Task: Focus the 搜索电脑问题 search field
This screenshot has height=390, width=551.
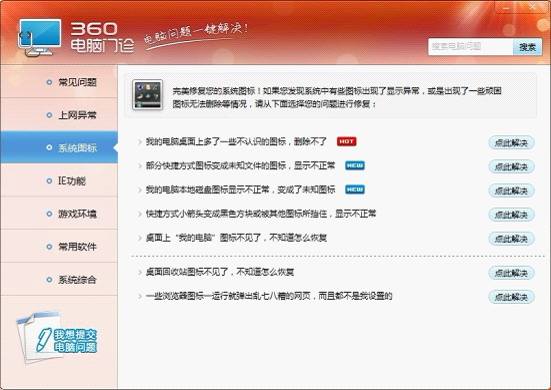Action: pyautogui.click(x=470, y=46)
